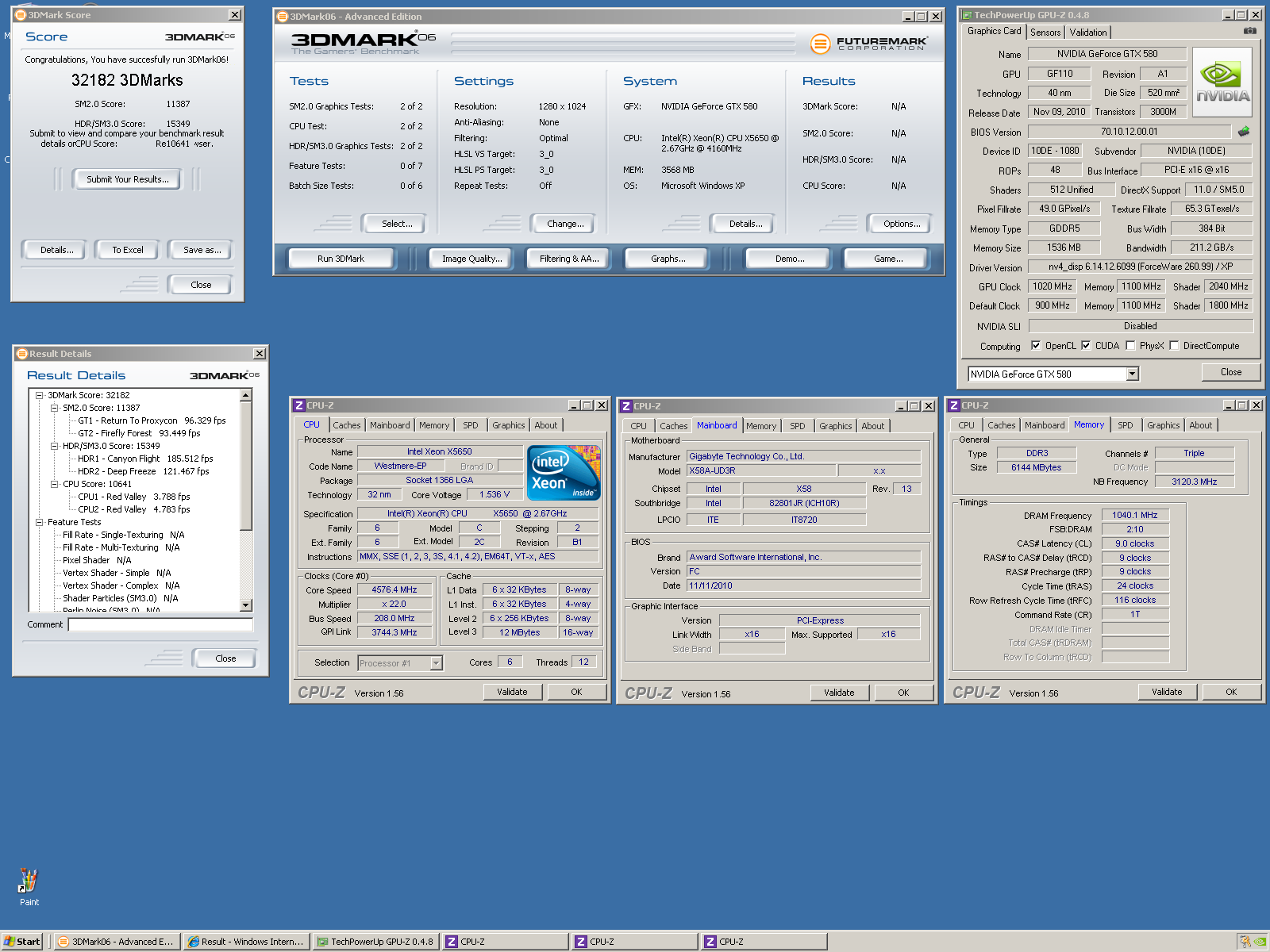Click Submit Your Results button

pyautogui.click(x=127, y=179)
